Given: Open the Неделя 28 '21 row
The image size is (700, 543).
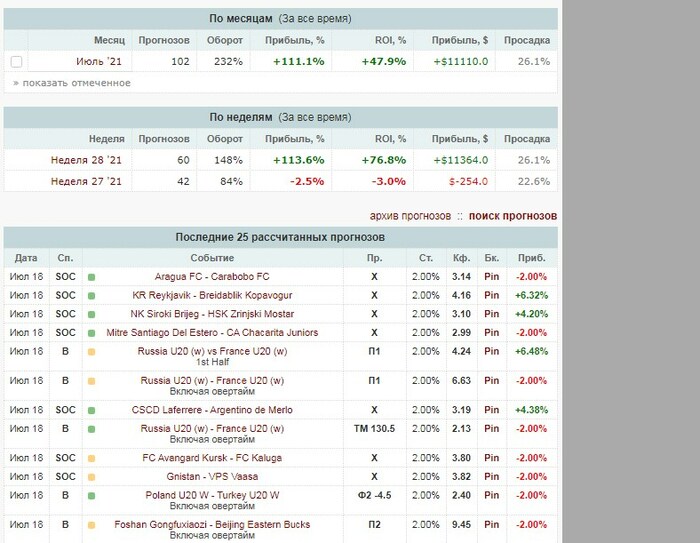Looking at the screenshot, I should tap(86, 160).
